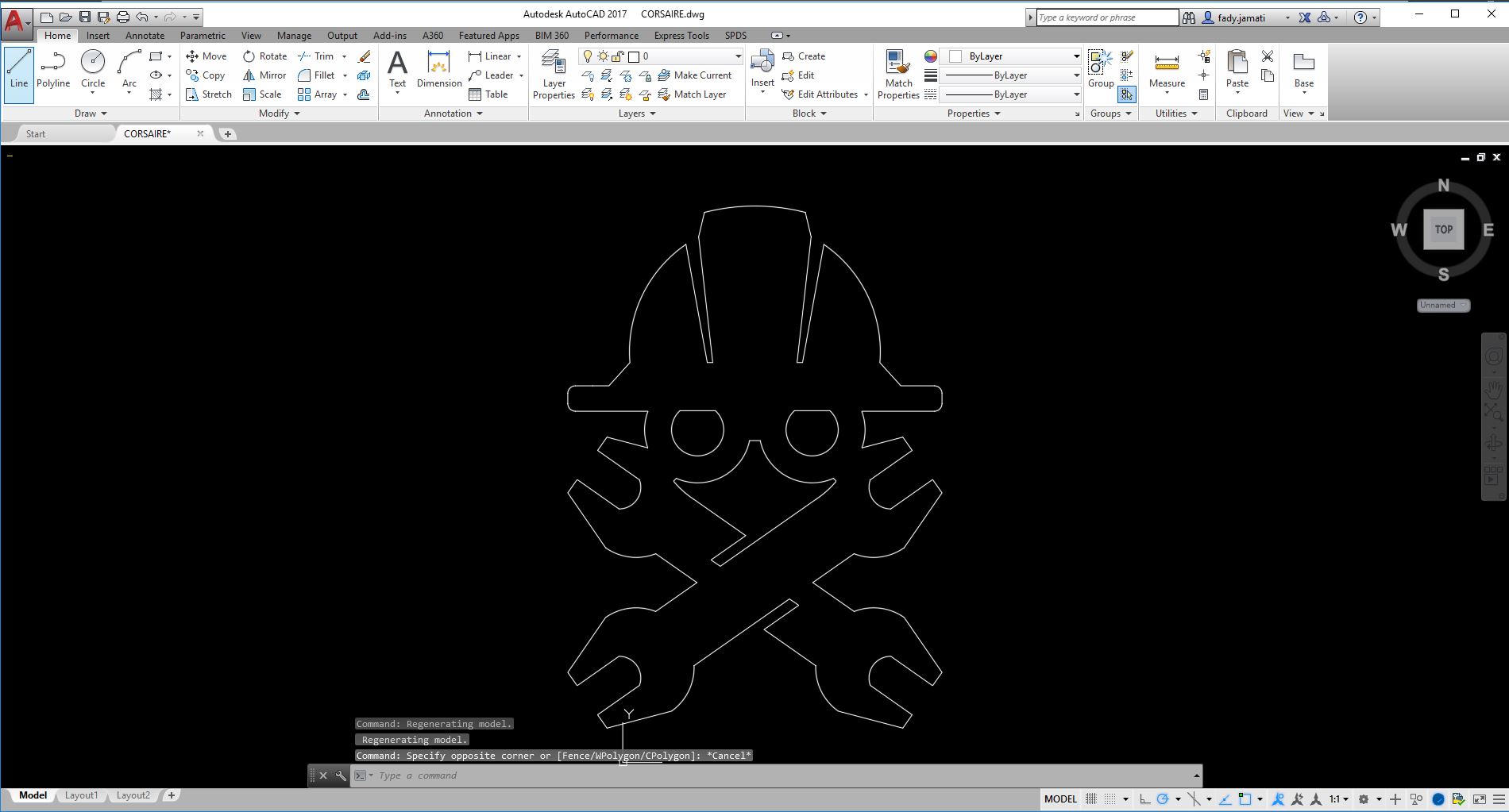This screenshot has height=812, width=1509.
Task: Activate the Move command
Action: coord(206,56)
